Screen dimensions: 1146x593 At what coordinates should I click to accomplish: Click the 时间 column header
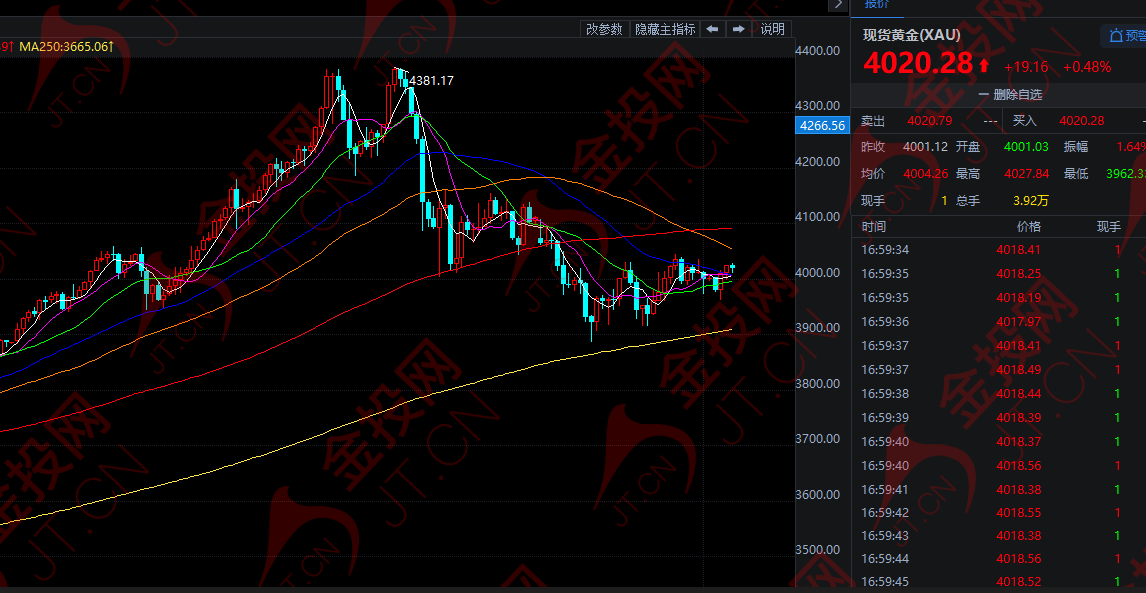tap(874, 227)
